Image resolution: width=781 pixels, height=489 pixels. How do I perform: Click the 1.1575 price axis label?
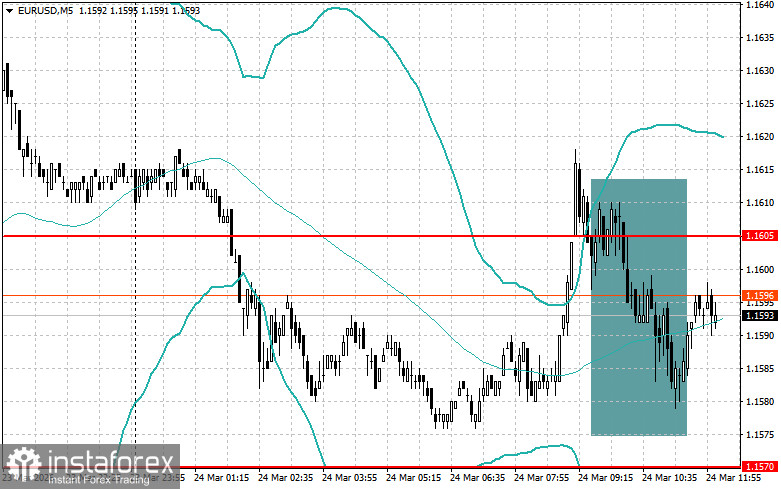[x=760, y=435]
